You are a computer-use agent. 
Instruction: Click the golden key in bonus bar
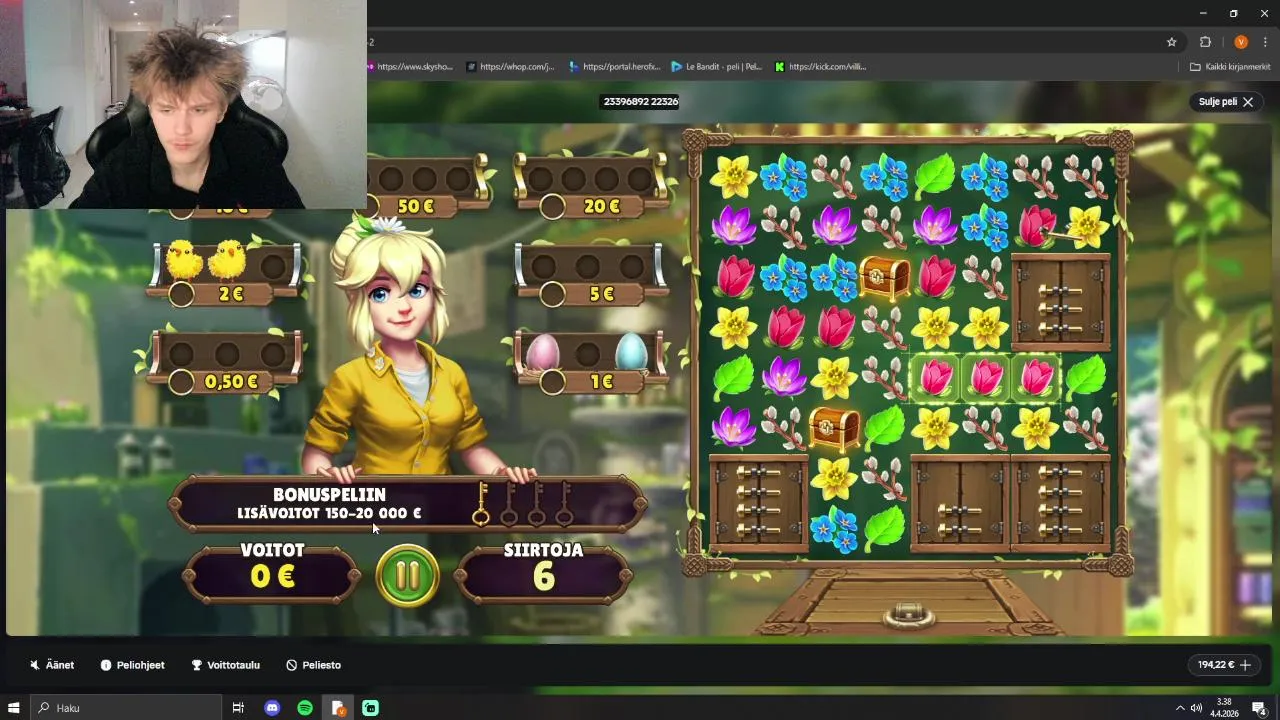481,503
